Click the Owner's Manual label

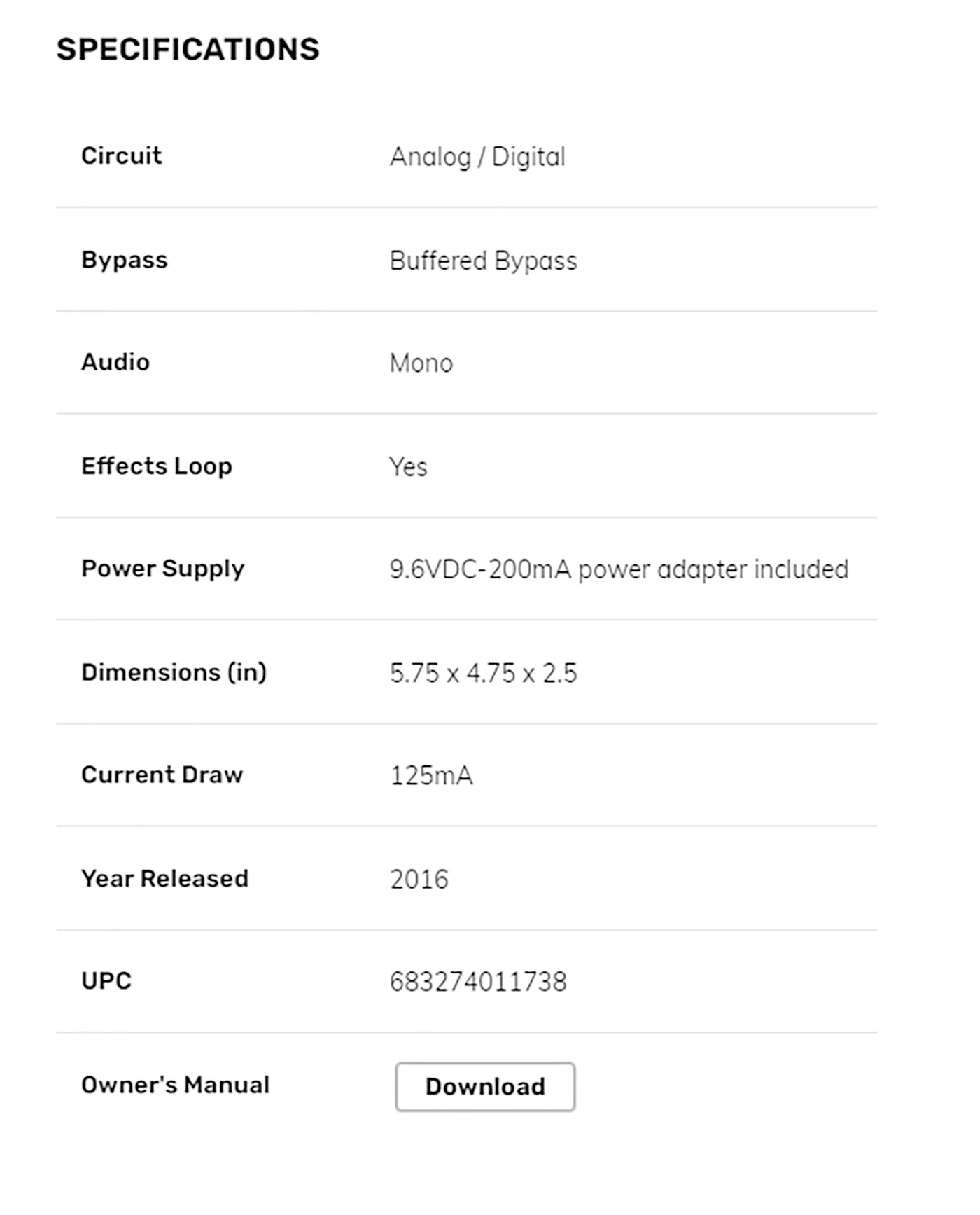176,1085
